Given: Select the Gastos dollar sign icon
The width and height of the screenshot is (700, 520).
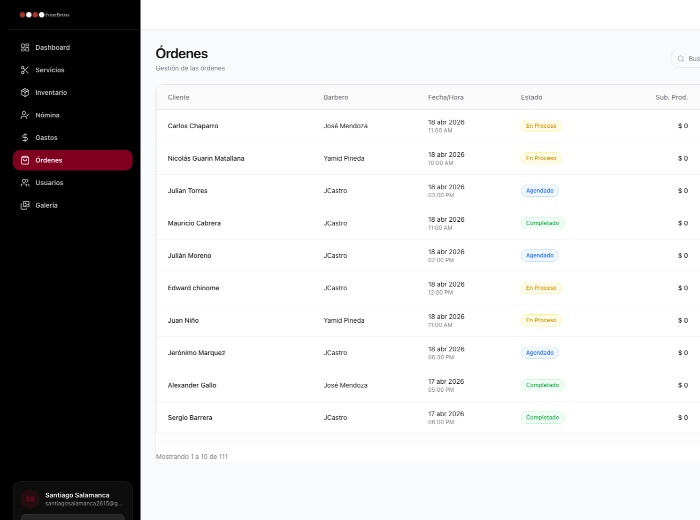Looking at the screenshot, I should pos(25,137).
